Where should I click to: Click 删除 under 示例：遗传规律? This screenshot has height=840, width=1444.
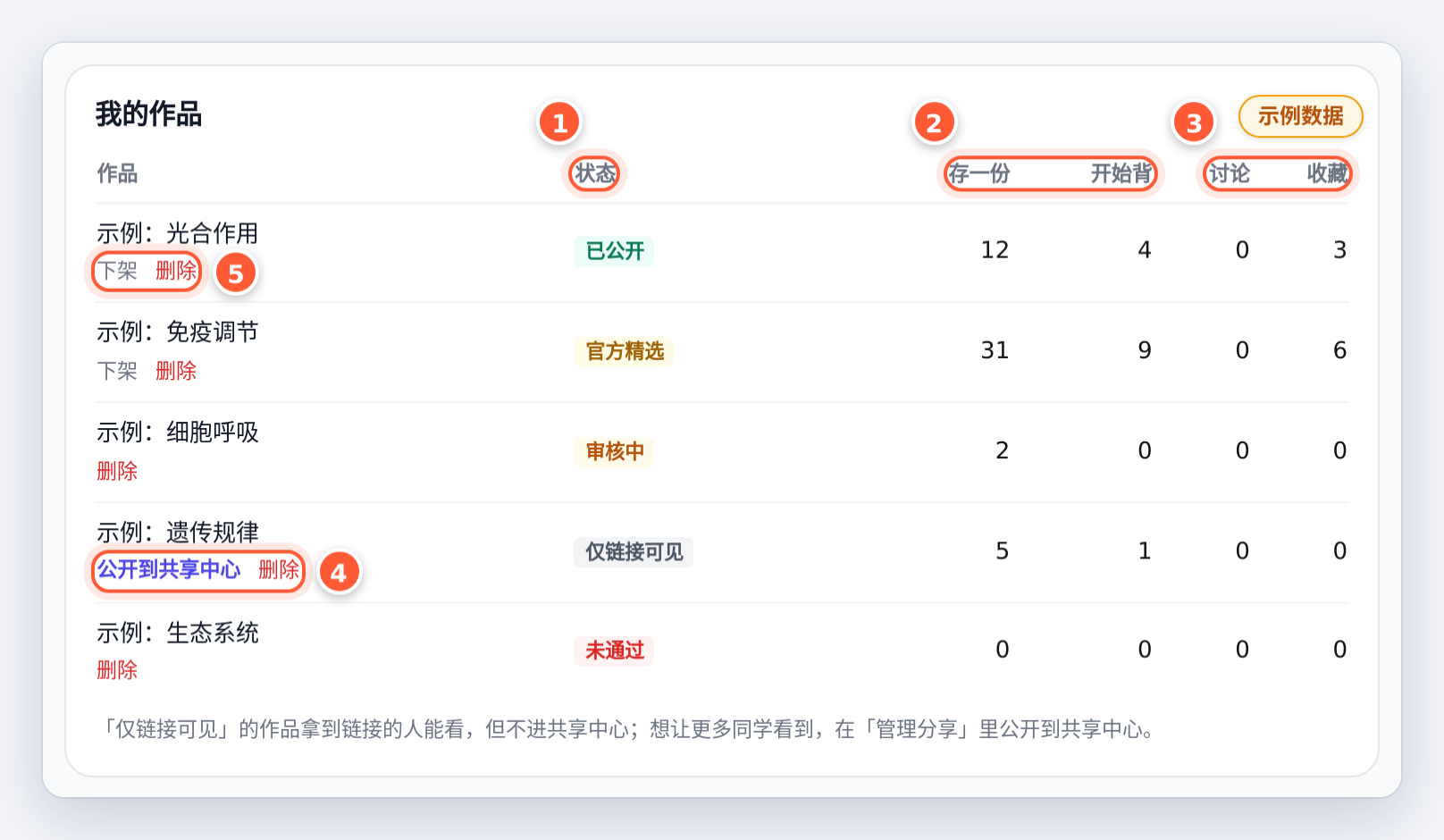coord(279,569)
